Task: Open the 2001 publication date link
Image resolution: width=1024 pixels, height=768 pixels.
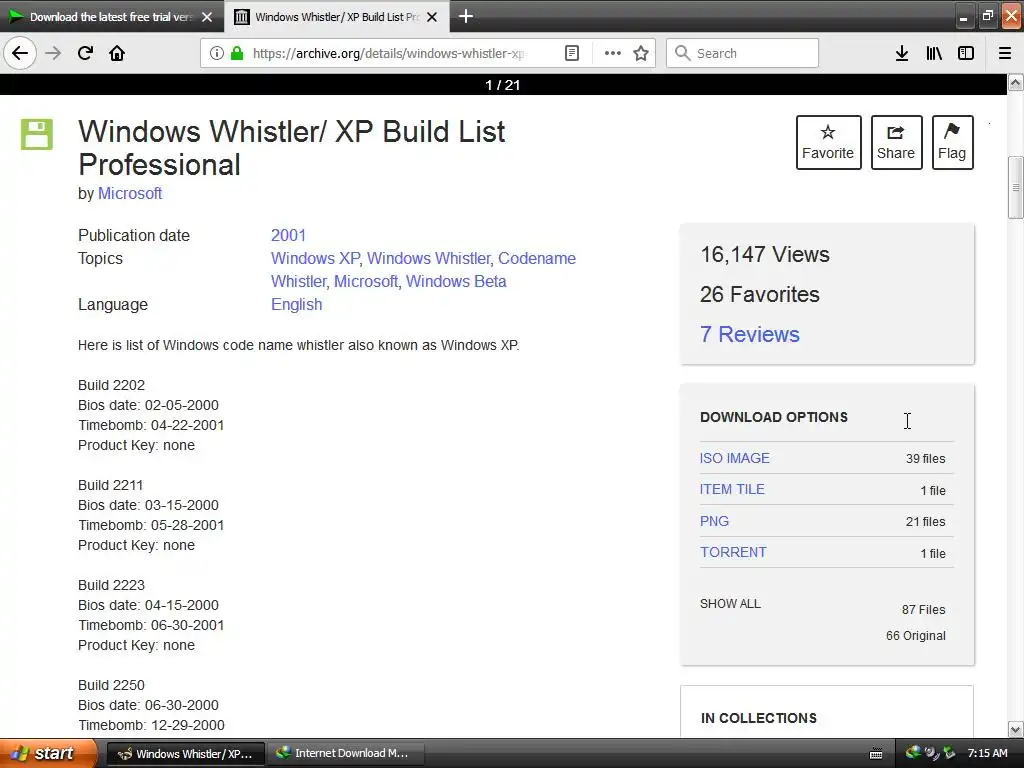Action: click(x=288, y=235)
